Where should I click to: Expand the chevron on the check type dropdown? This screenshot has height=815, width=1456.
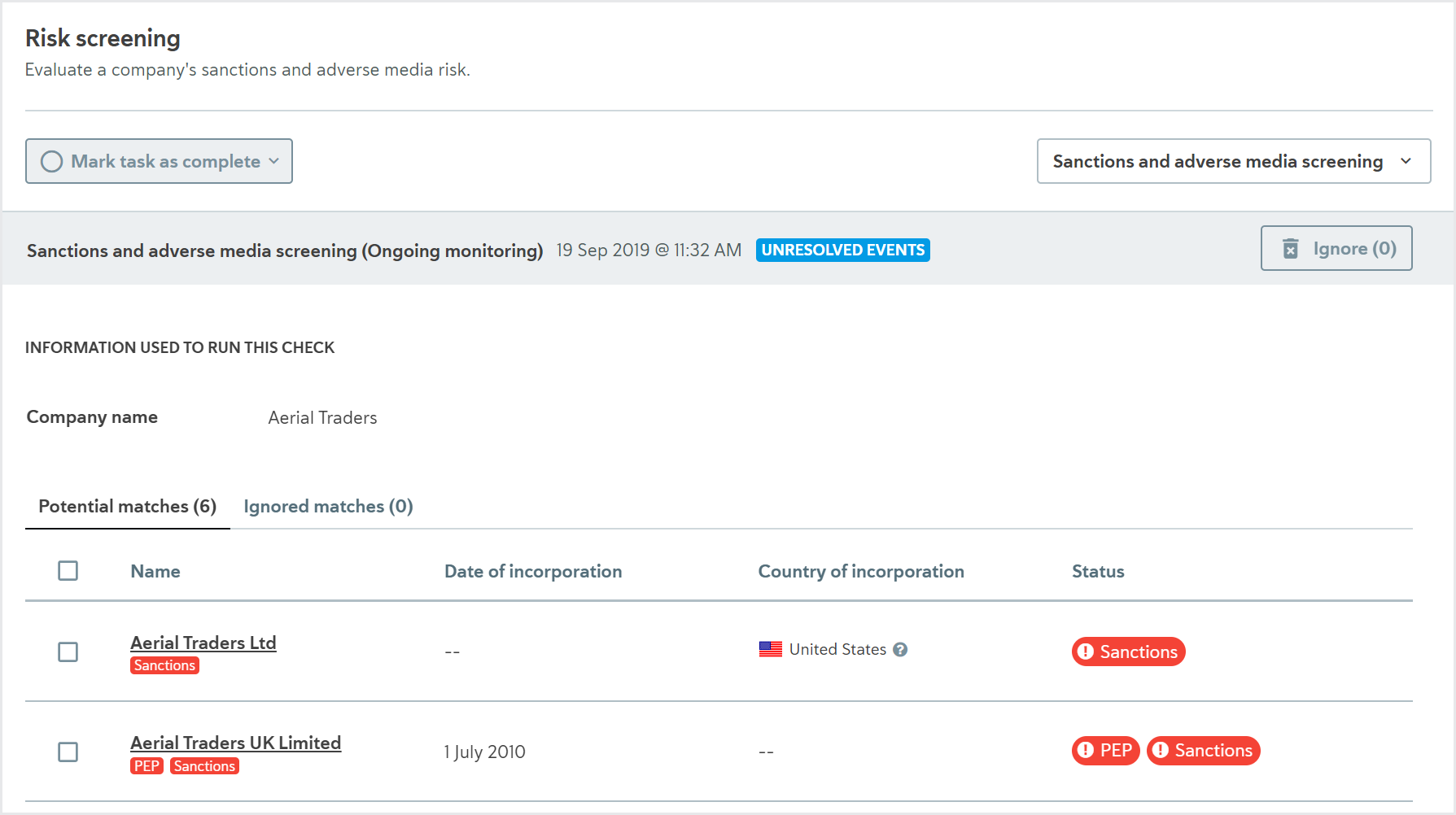point(1406,161)
